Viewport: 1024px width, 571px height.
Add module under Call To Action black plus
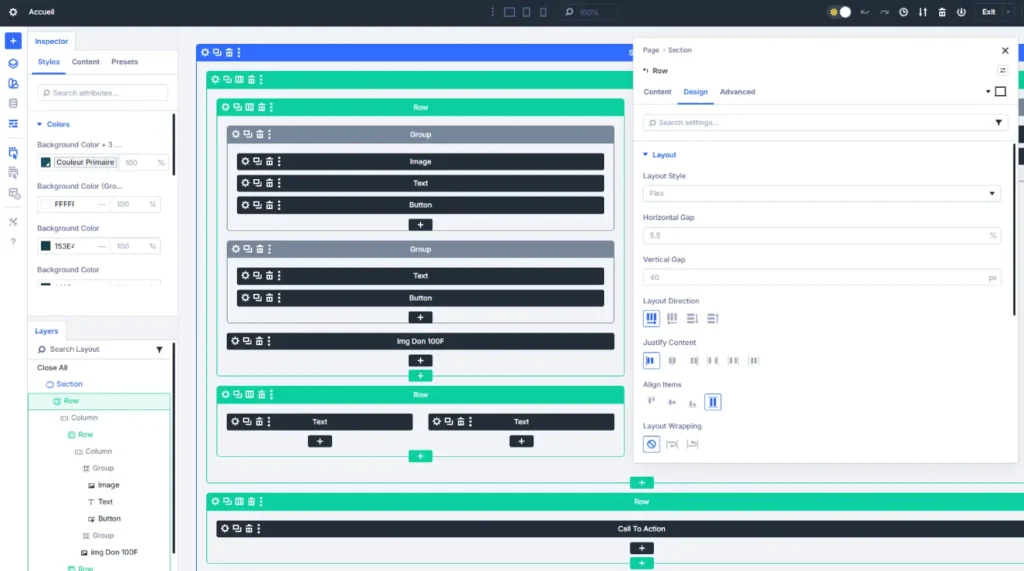point(641,548)
